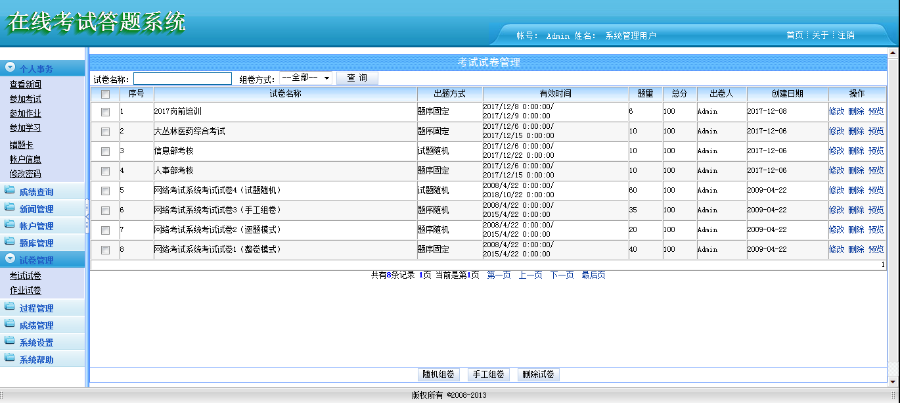
Task: Click 修改 for 2017岗前培训
Action: pos(836,111)
